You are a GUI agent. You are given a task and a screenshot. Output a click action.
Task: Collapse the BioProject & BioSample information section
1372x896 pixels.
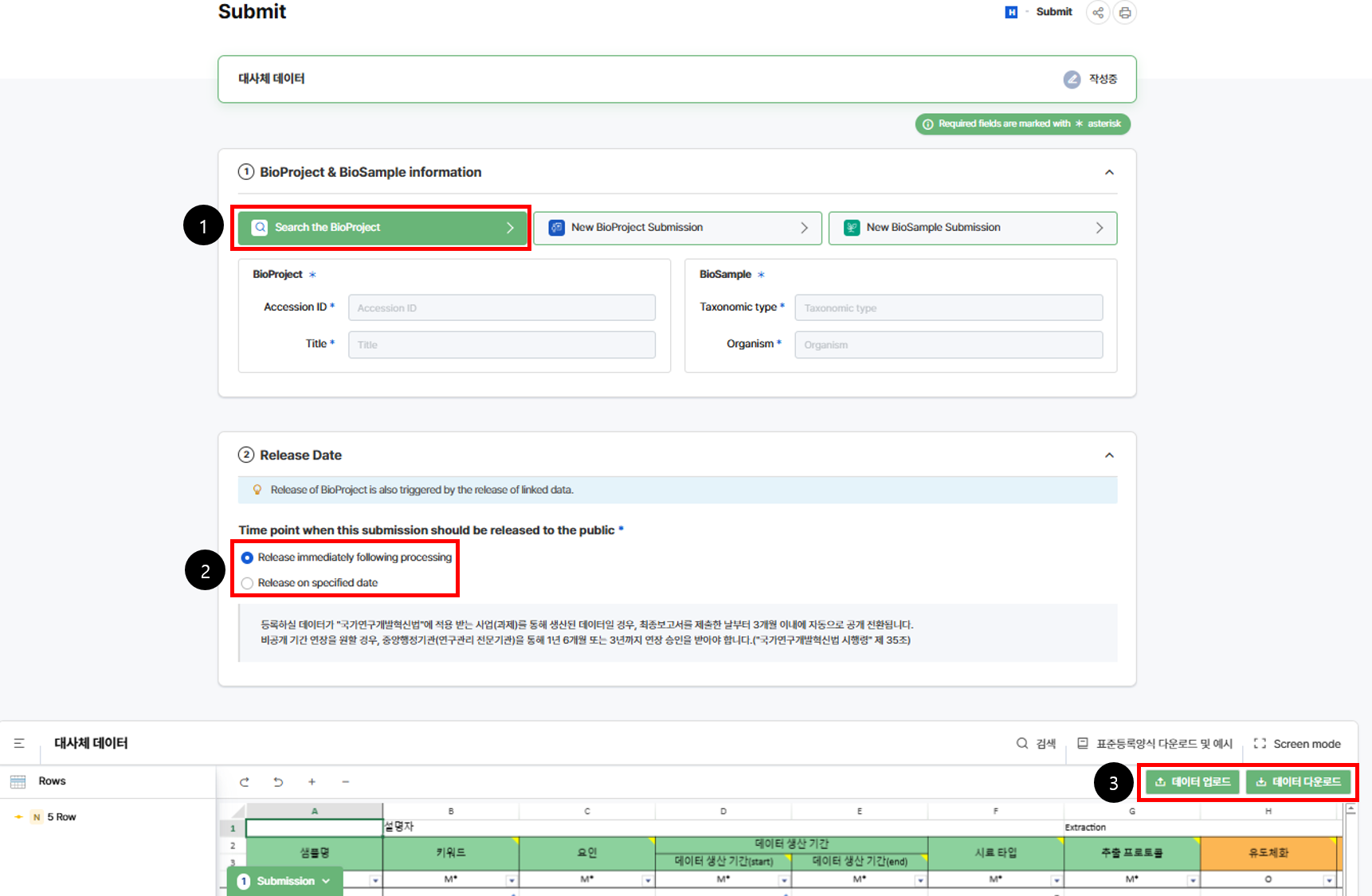pos(1109,172)
